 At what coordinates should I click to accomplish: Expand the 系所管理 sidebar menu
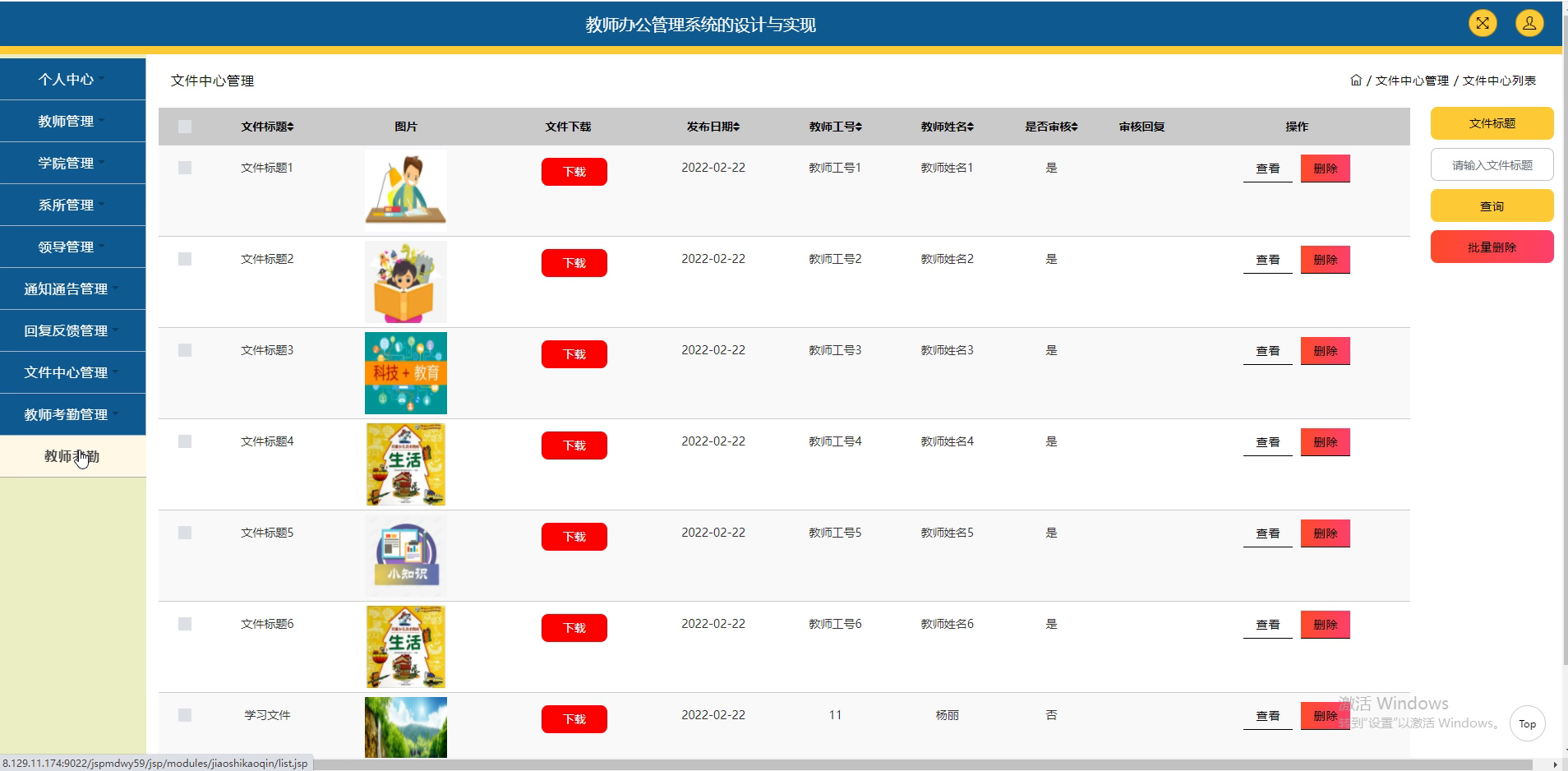[x=72, y=205]
